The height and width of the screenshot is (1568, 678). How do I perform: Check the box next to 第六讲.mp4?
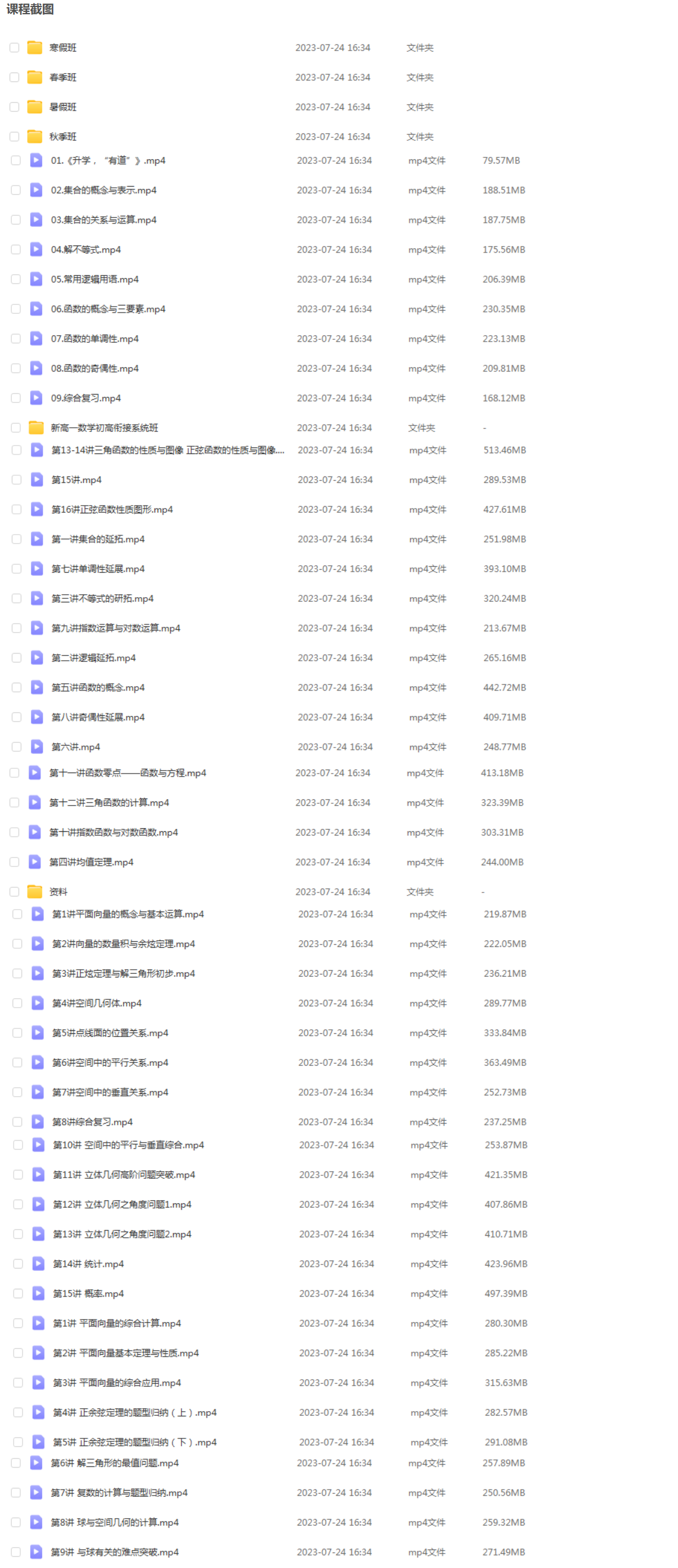click(17, 747)
